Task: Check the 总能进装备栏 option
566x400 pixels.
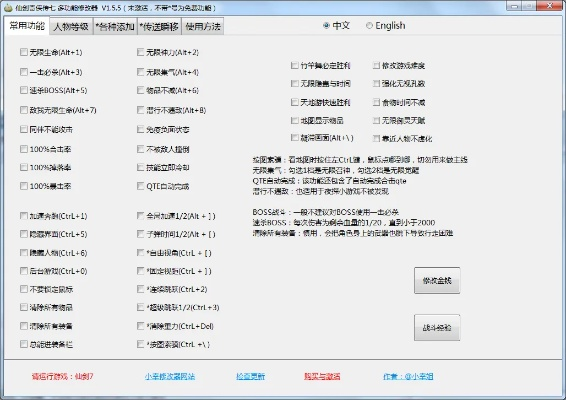Action: tap(24, 344)
